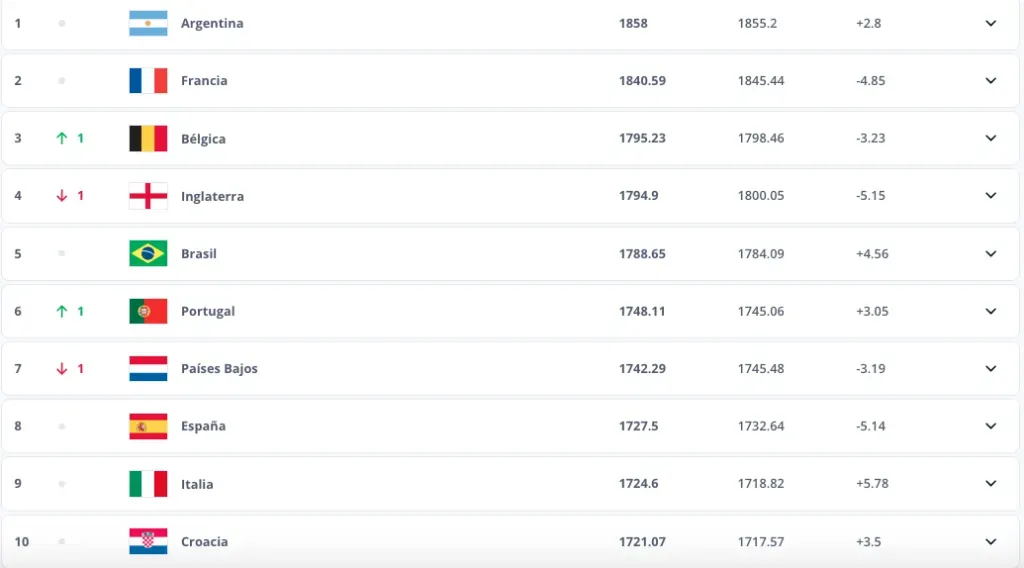
Task: Click the Países Bajos flag icon
Action: (x=148, y=369)
